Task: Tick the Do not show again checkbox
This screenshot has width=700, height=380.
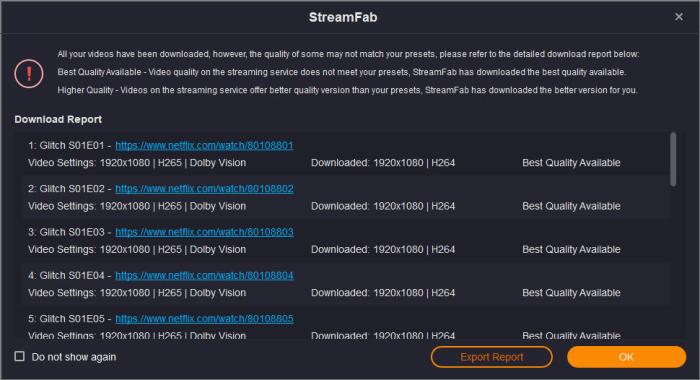Action: coord(20,356)
